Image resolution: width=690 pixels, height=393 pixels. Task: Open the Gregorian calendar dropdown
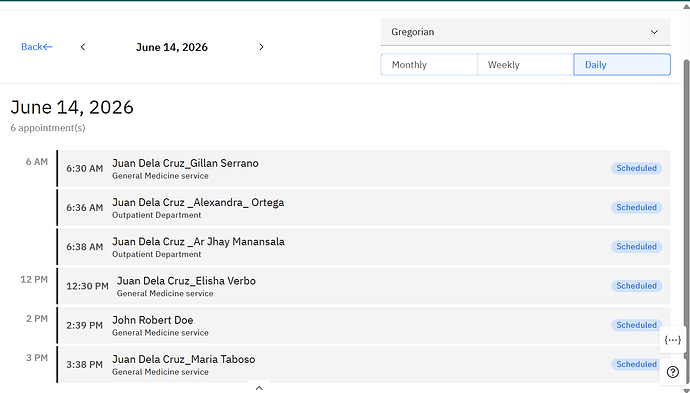pos(525,32)
